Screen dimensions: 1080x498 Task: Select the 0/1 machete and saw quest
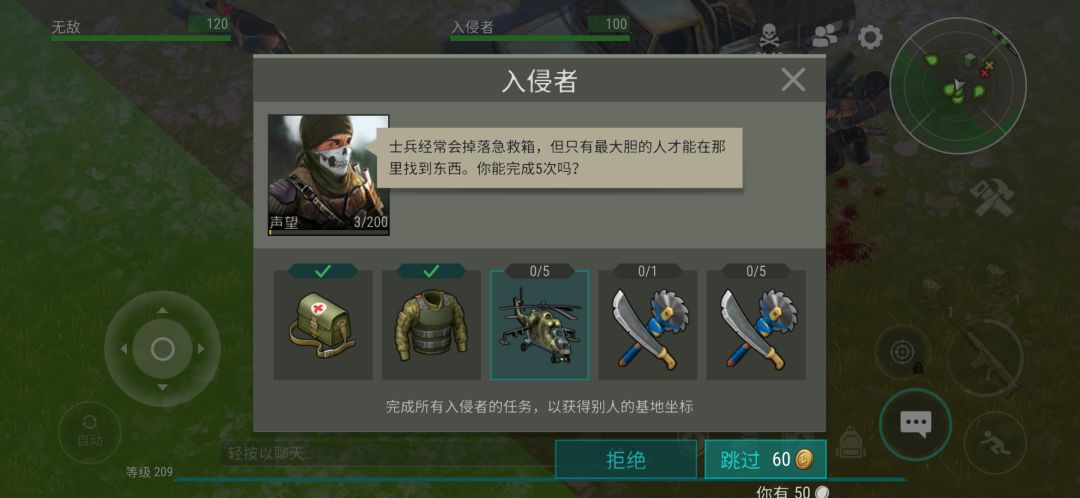coord(647,324)
